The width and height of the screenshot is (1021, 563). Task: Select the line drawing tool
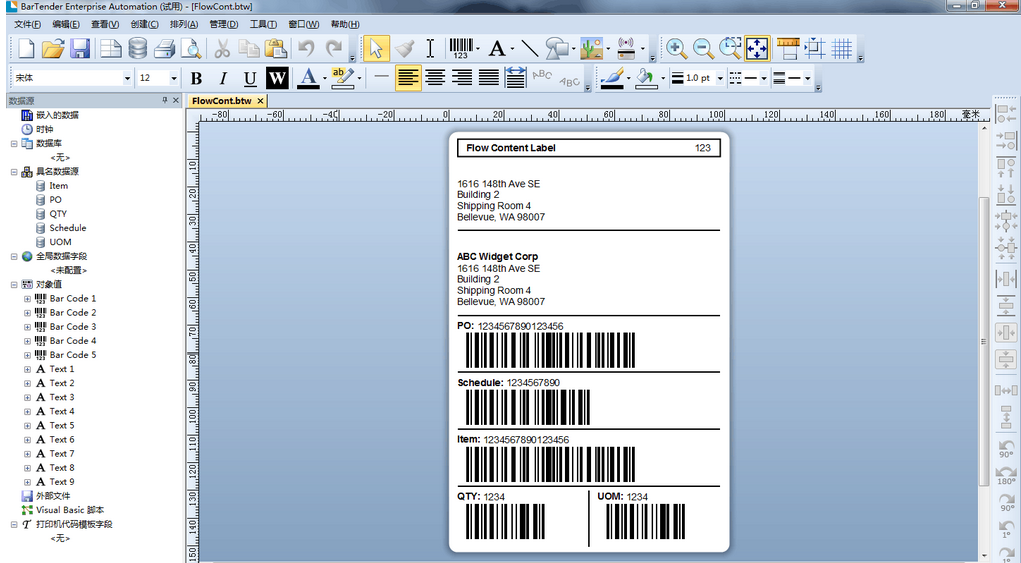click(x=530, y=49)
